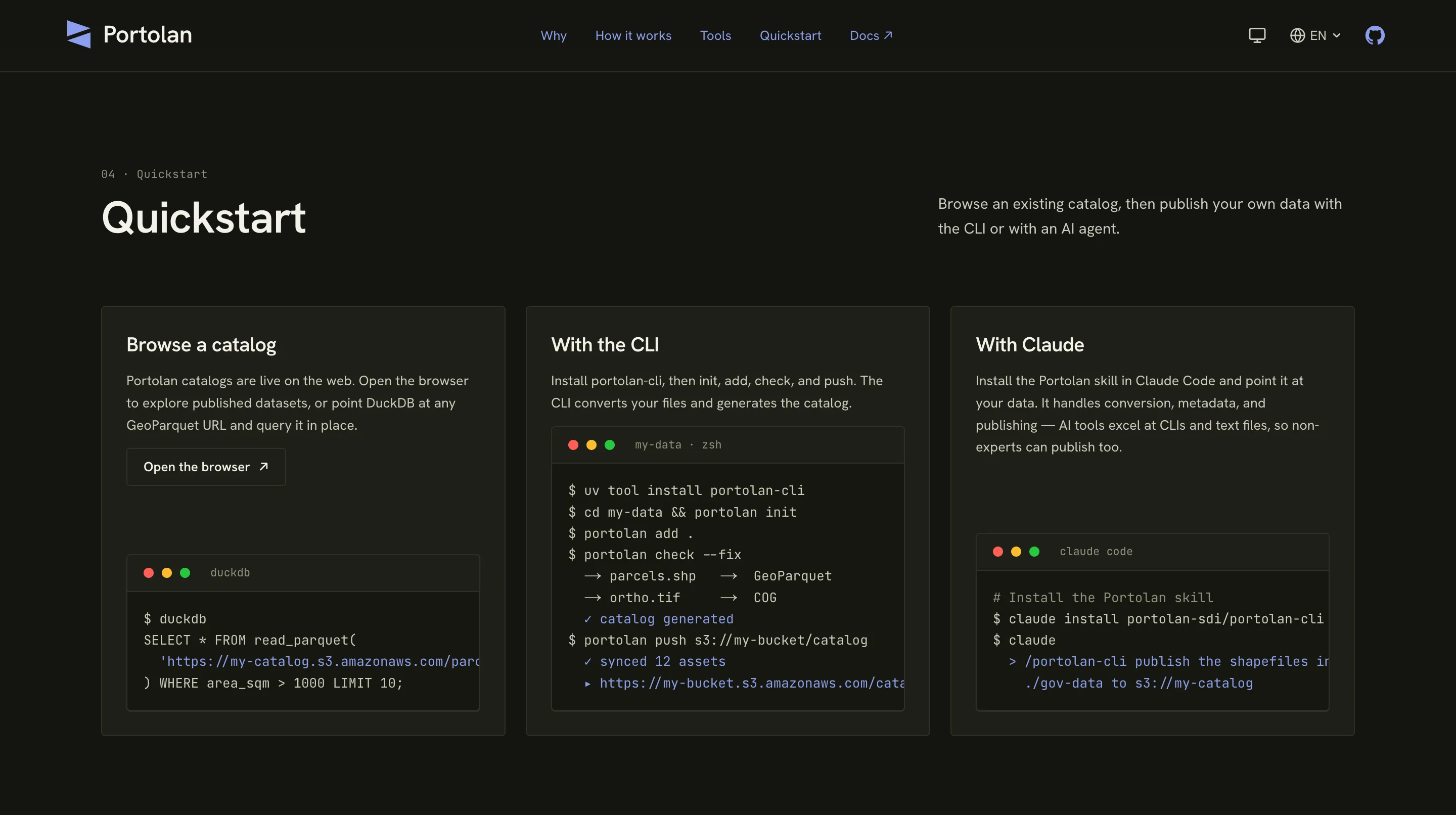Click the line '$ portolan add .'
Screen dimensions: 1456x815
(x=630, y=533)
